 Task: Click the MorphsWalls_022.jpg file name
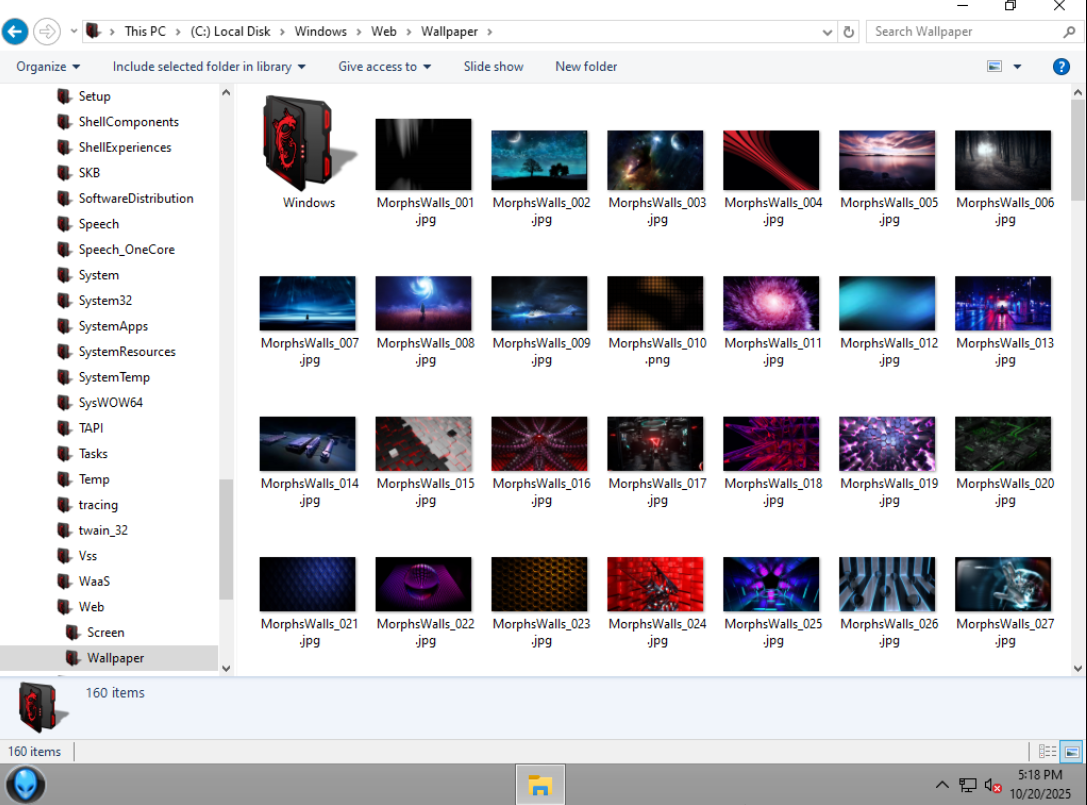[426, 632]
